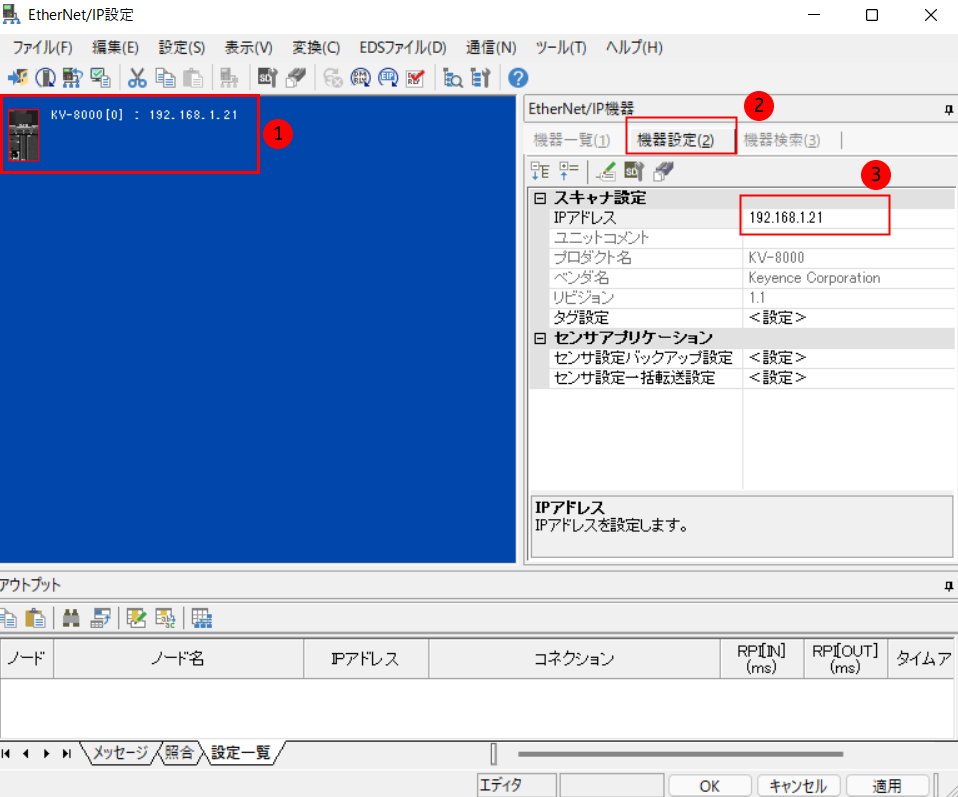The image size is (958, 797).
Task: Click the SD wrench icon in device settings panel
Action: pos(634,171)
